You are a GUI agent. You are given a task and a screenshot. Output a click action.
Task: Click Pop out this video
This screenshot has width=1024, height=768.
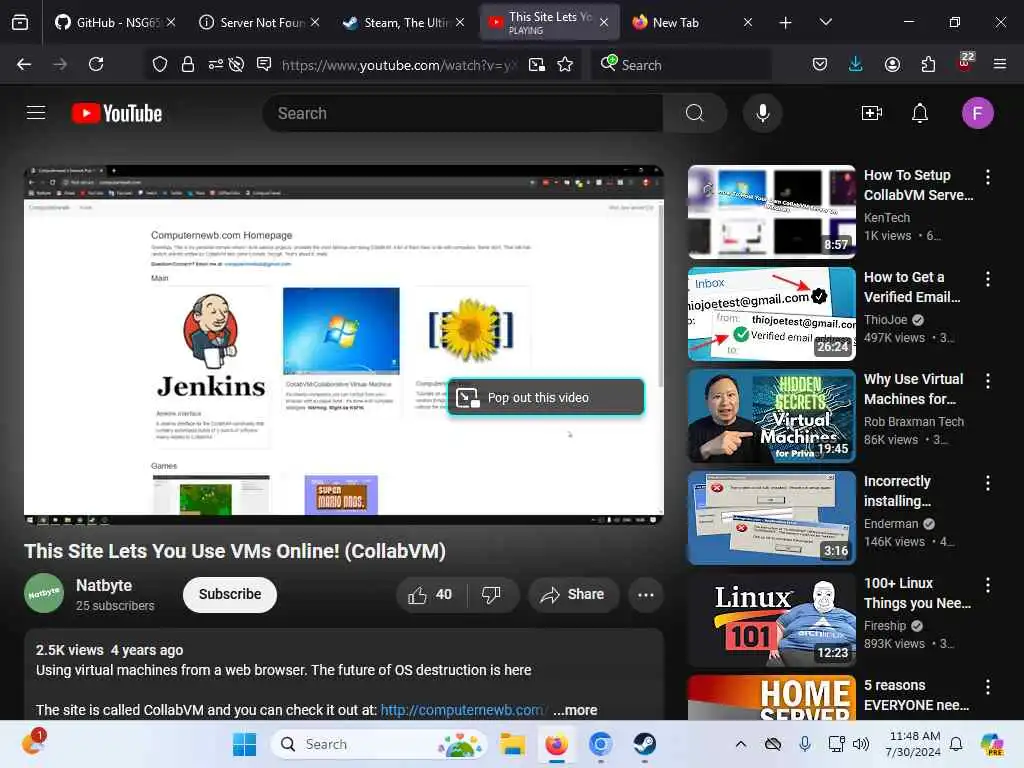click(x=546, y=397)
